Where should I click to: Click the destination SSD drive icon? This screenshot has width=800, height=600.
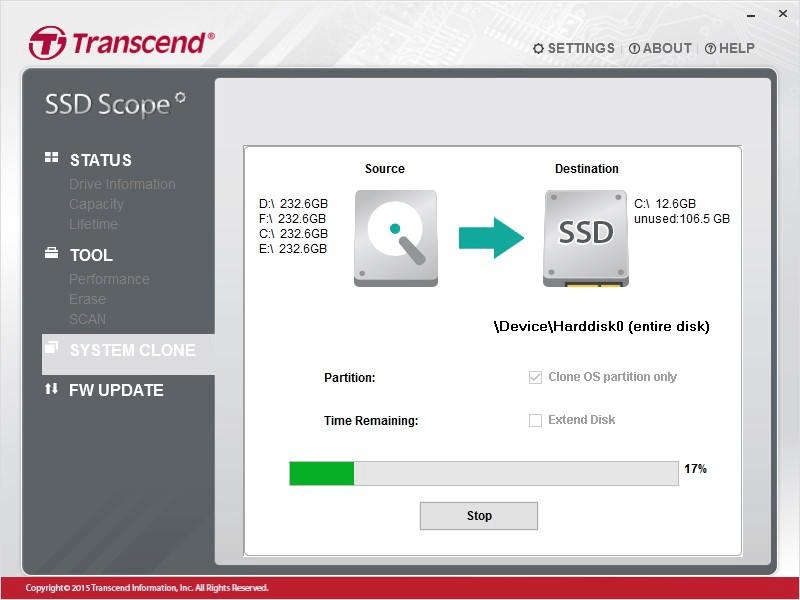pos(586,238)
